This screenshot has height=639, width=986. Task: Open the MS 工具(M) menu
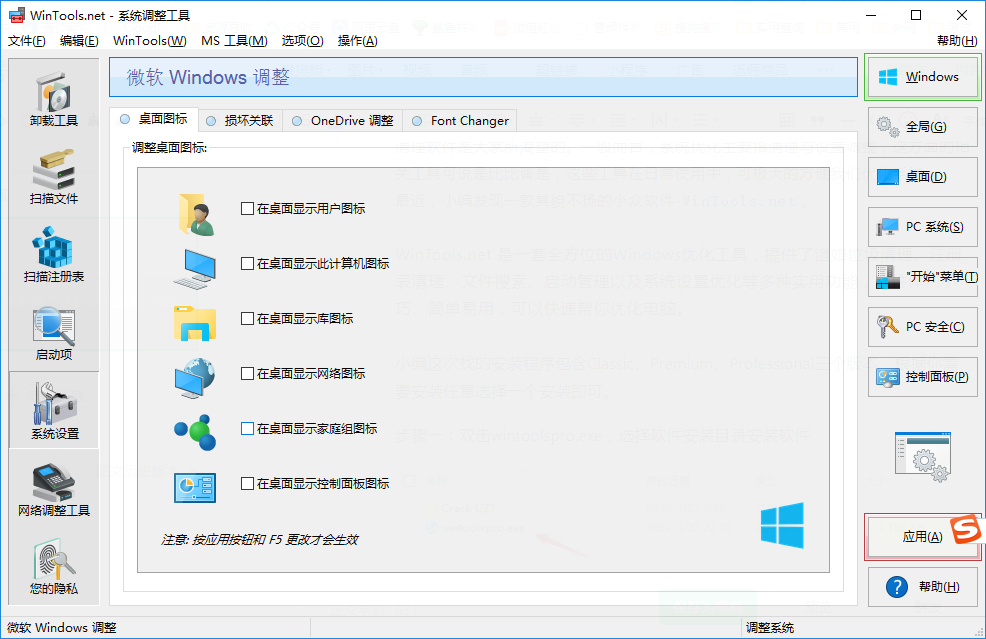234,41
